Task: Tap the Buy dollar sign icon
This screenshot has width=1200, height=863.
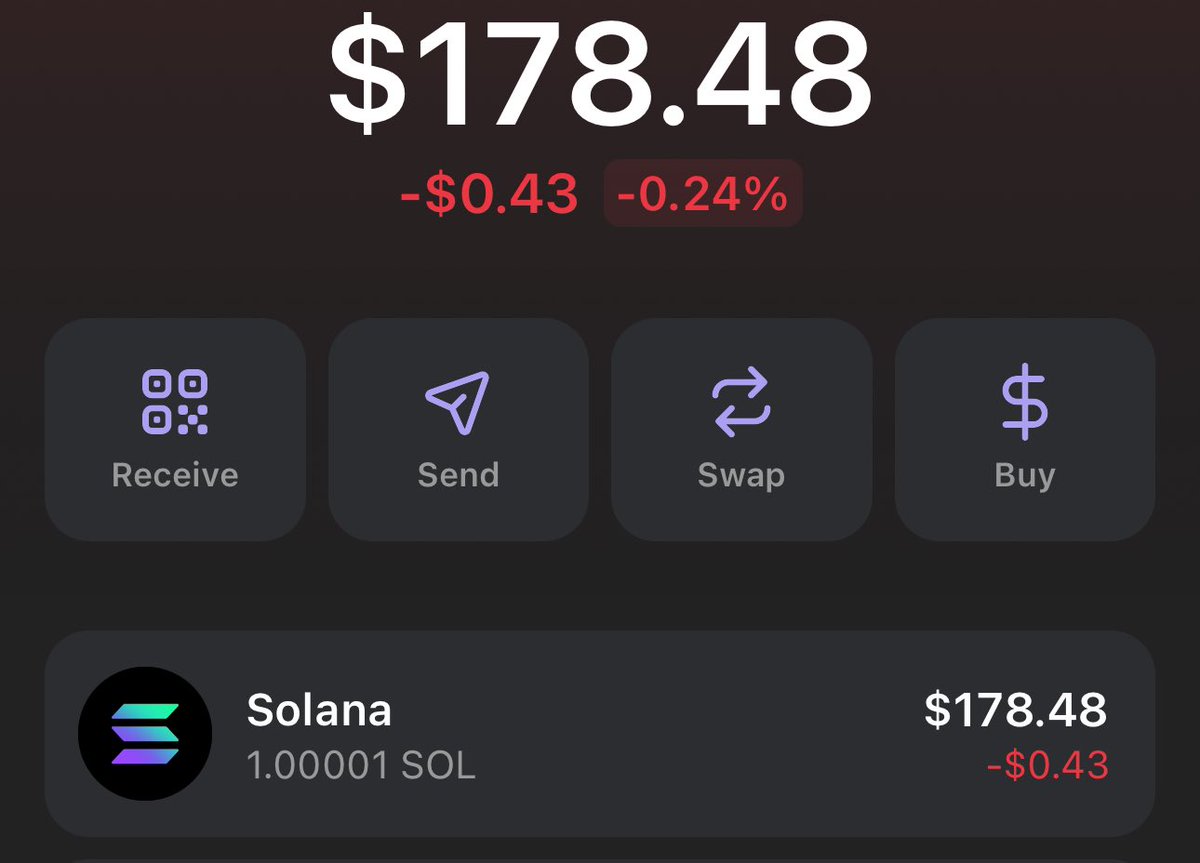Action: click(x=1024, y=403)
